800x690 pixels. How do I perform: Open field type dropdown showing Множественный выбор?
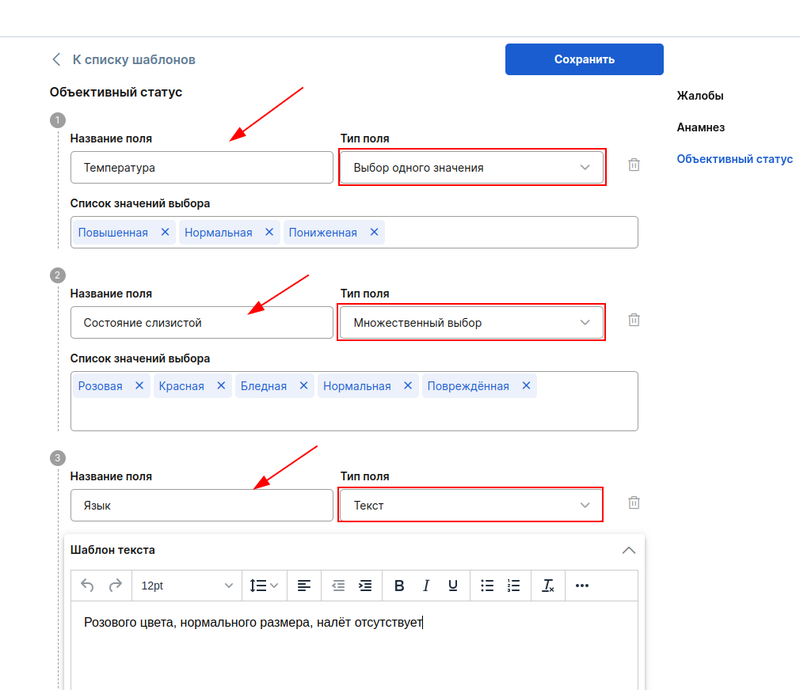click(x=471, y=323)
